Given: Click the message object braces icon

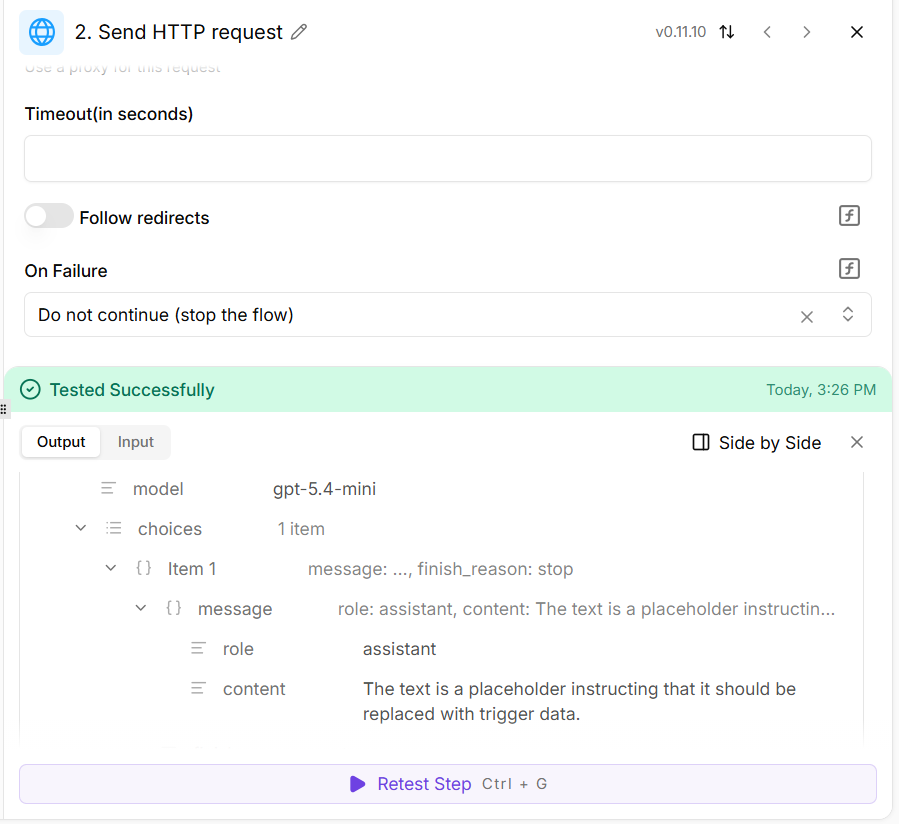Looking at the screenshot, I should click(174, 608).
